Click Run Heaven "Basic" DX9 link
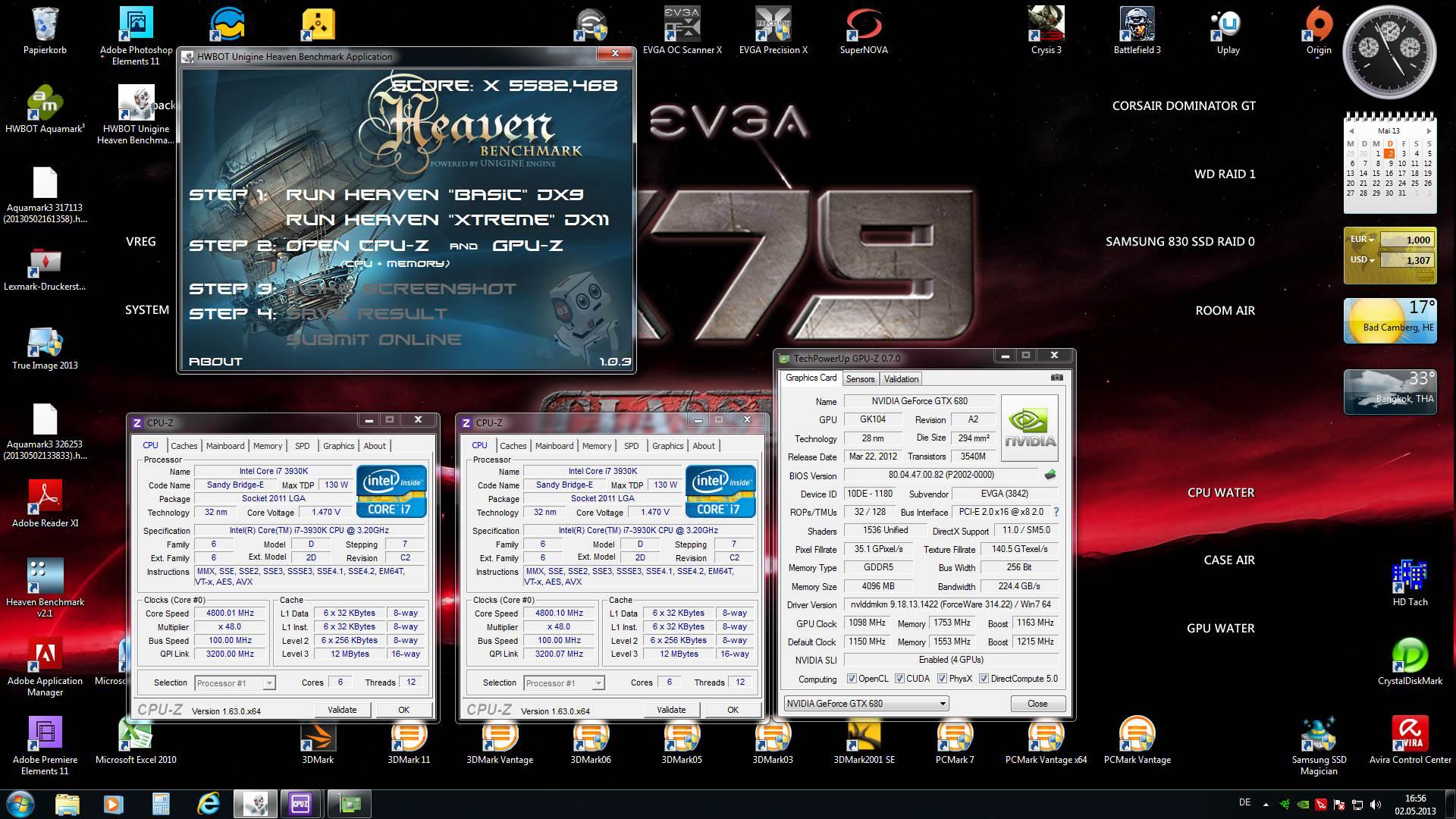The width and height of the screenshot is (1456, 819). coord(435,194)
